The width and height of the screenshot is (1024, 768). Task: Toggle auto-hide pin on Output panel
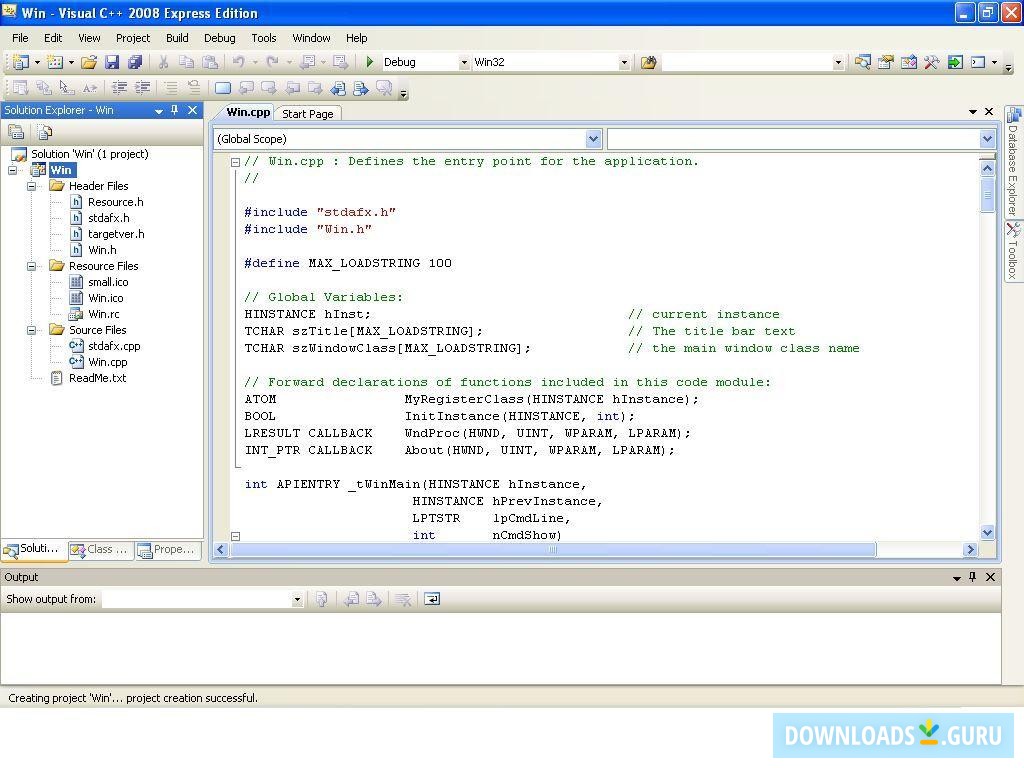(972, 577)
